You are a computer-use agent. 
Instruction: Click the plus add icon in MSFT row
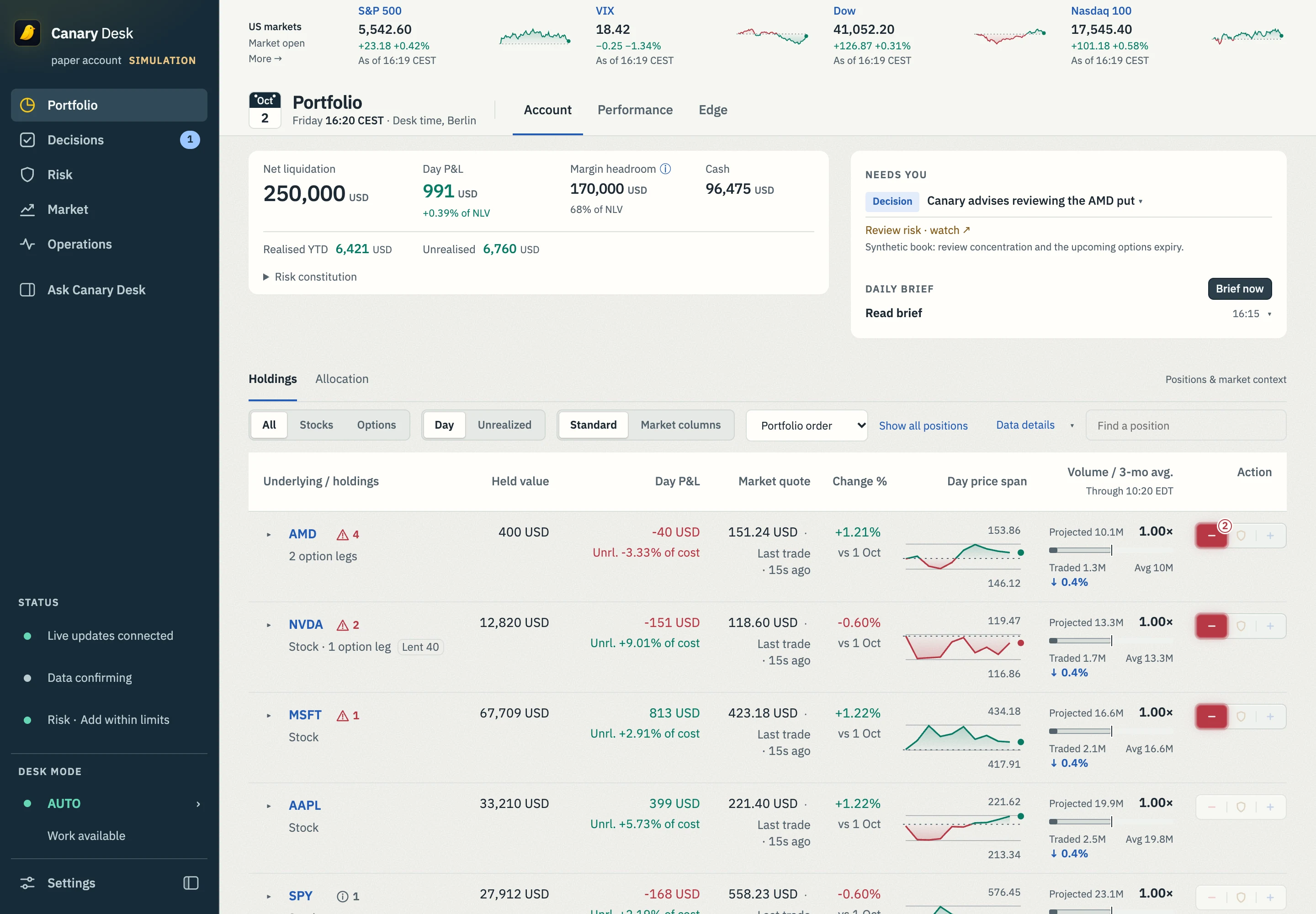tap(1269, 717)
